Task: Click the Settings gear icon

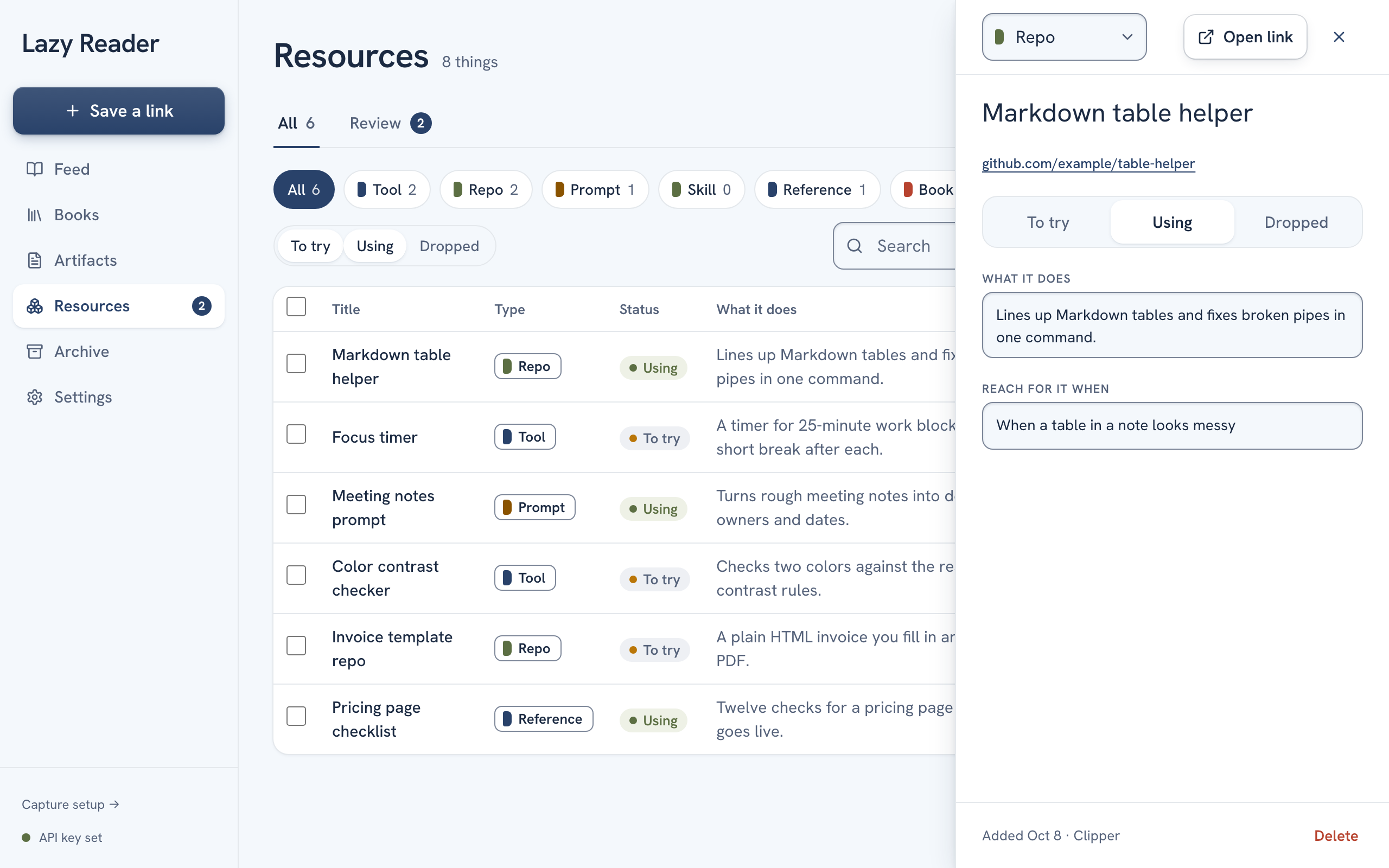Action: 34,397
